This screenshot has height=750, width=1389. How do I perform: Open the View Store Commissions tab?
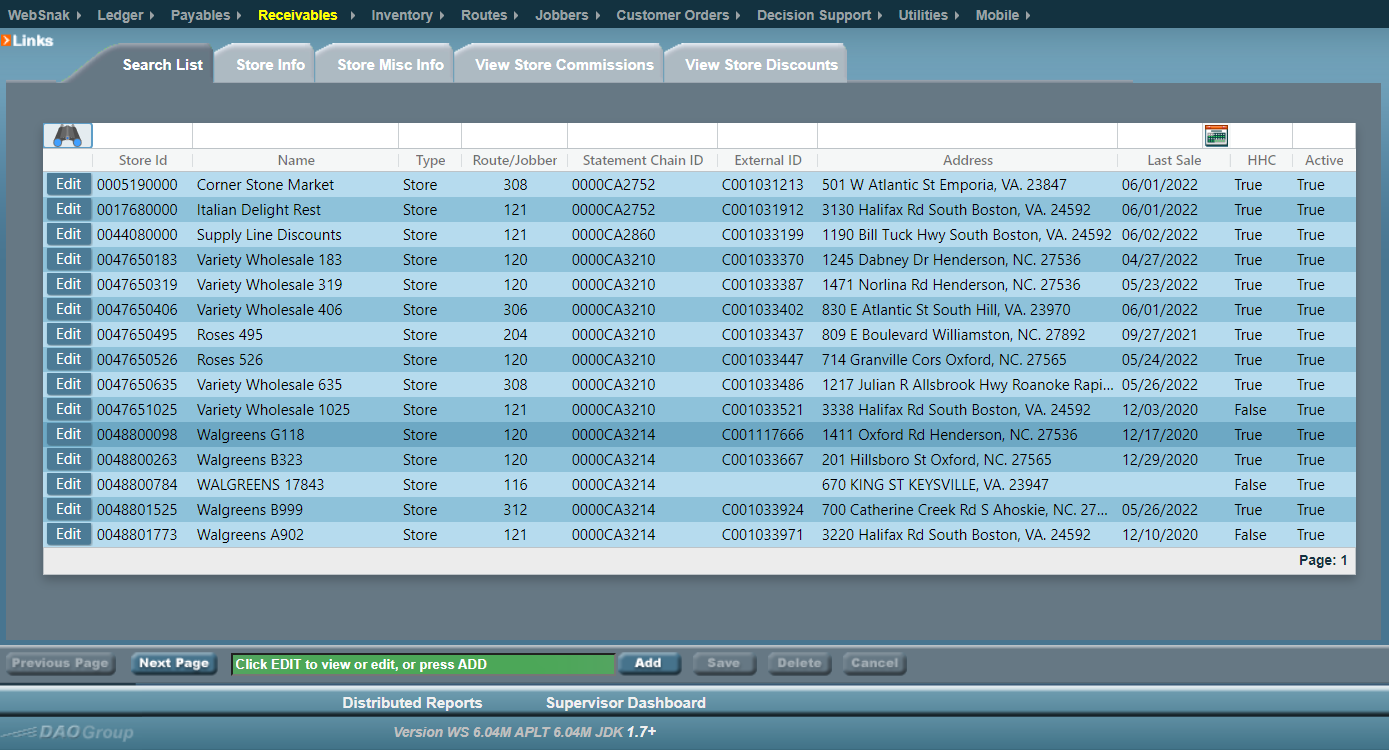pos(564,65)
